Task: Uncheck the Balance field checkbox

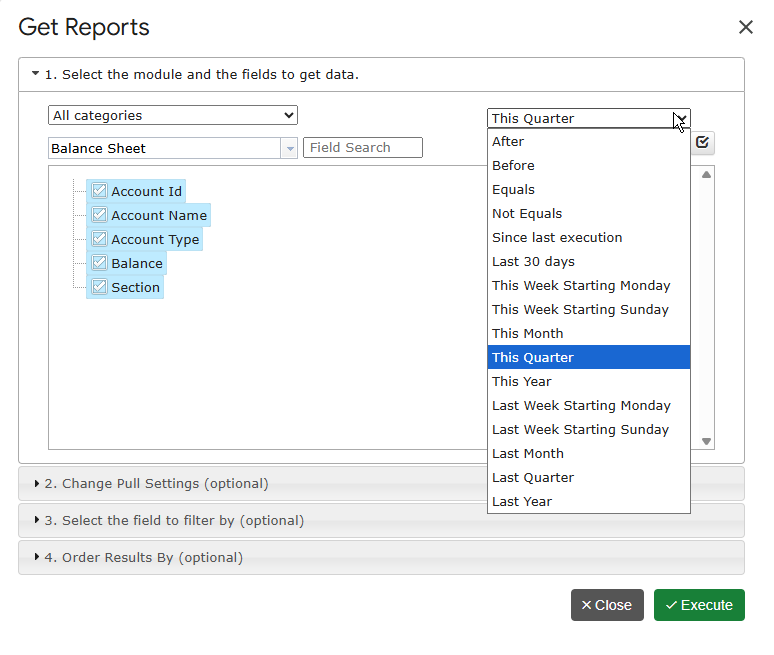Action: pos(99,263)
